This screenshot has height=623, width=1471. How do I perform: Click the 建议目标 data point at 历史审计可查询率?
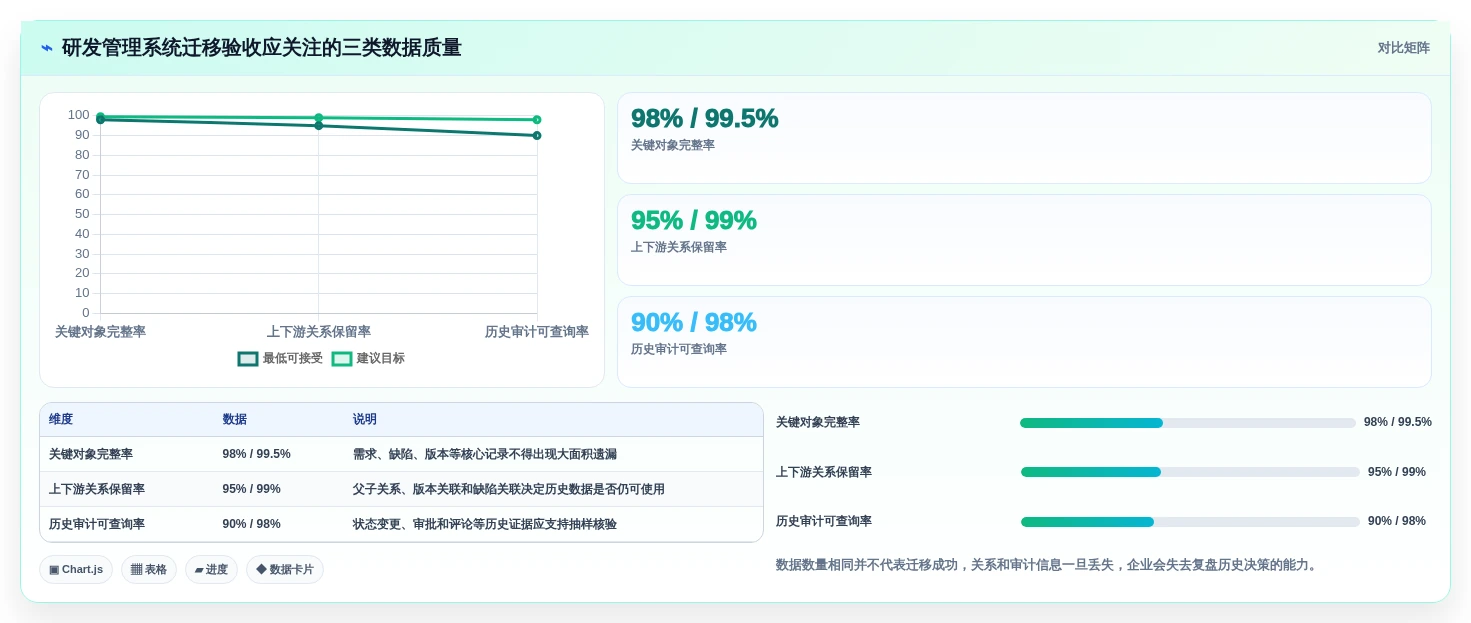click(537, 119)
